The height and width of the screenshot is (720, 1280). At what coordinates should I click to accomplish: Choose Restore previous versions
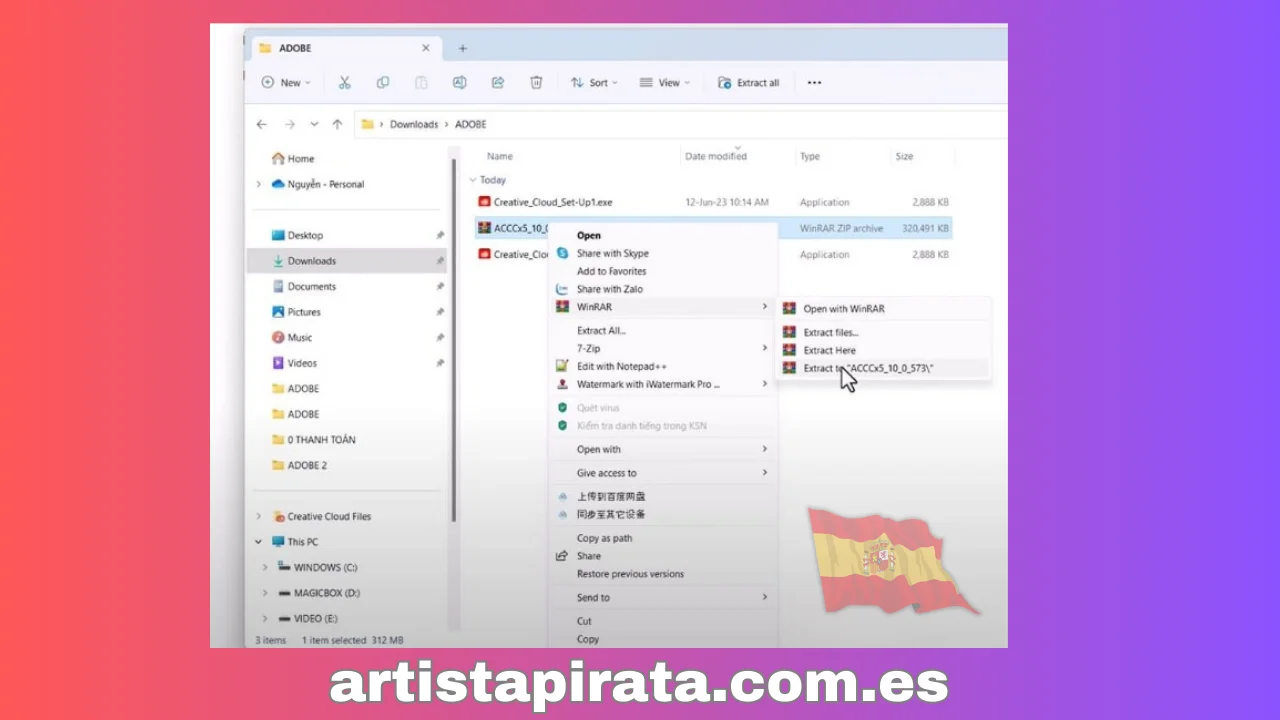[x=630, y=574]
